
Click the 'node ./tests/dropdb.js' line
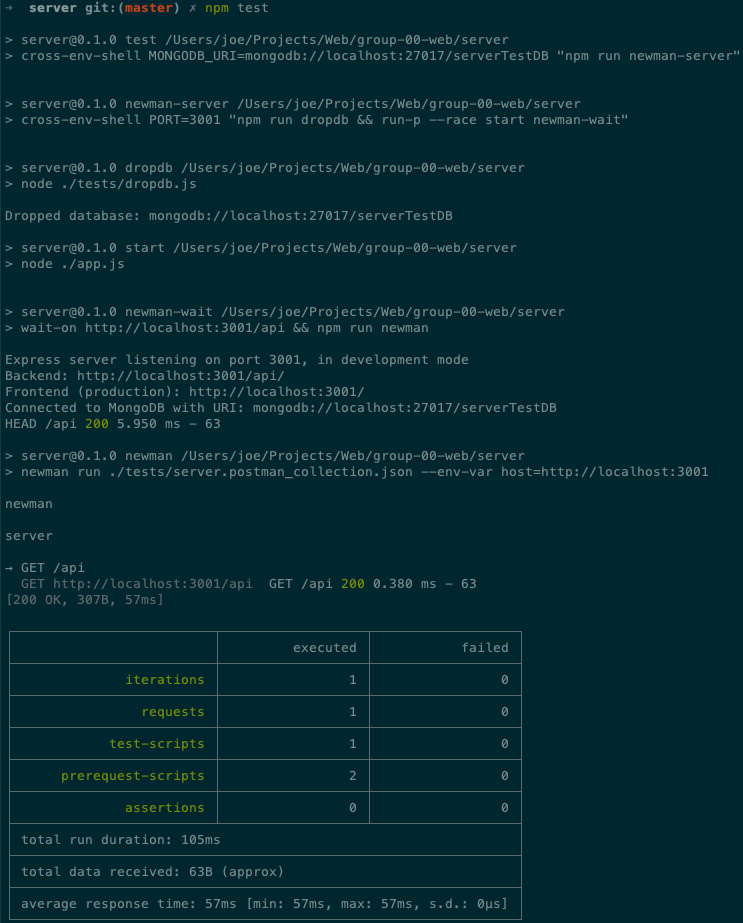click(x=101, y=184)
